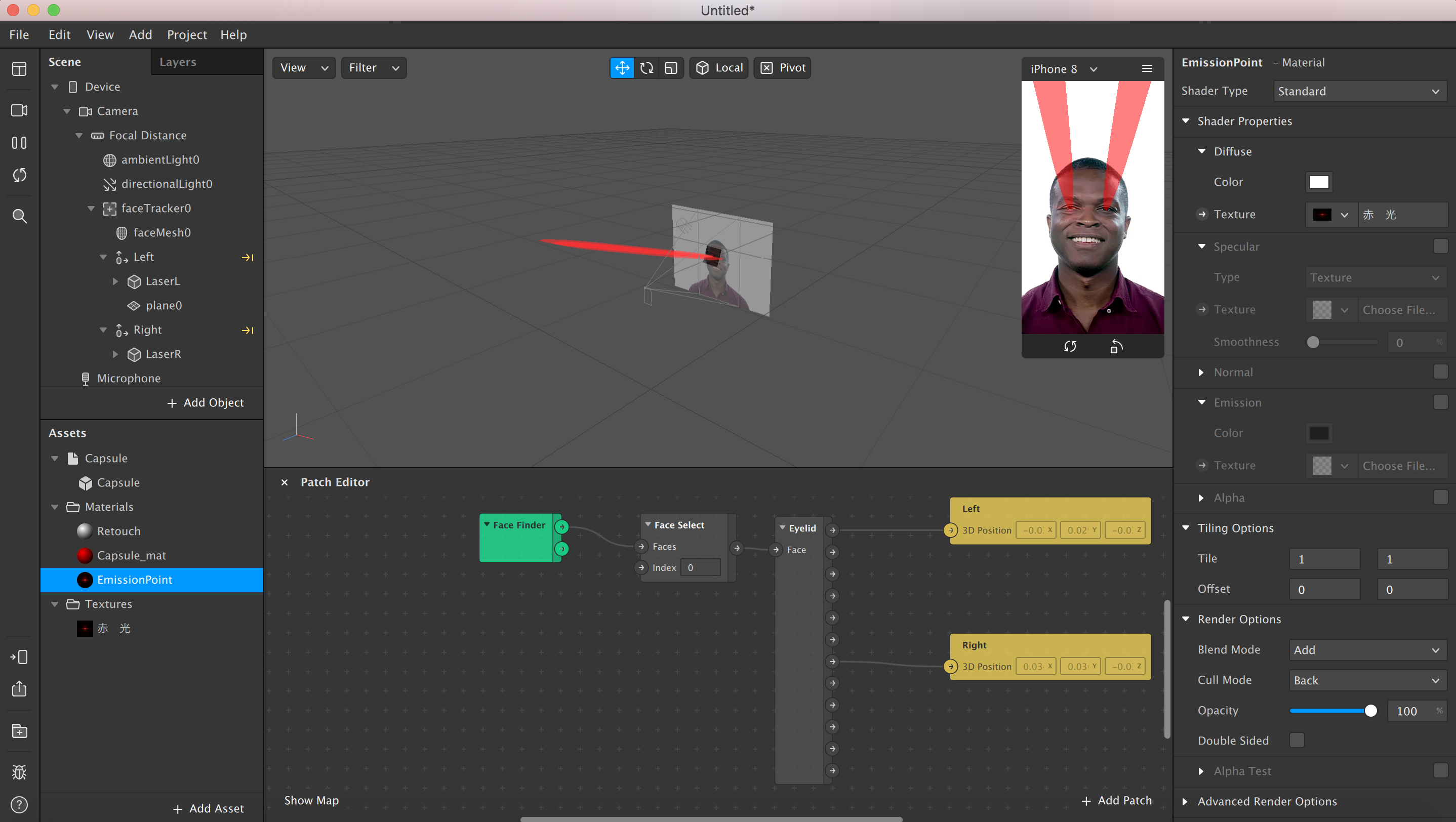1456x822 pixels.
Task: Click the Add Object button
Action: click(x=206, y=403)
